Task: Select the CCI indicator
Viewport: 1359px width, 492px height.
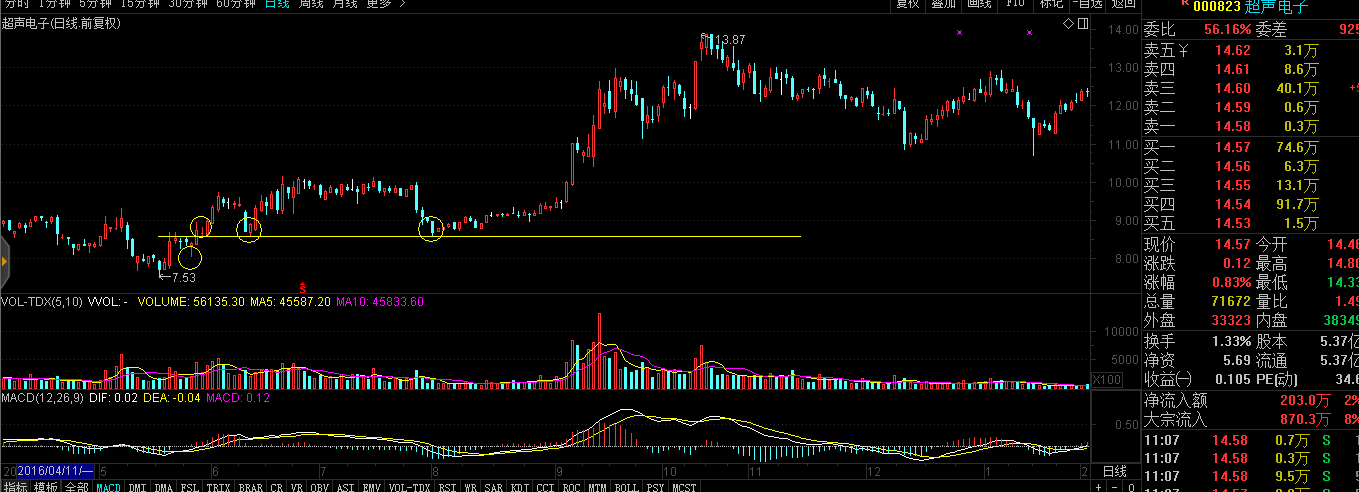Action: coord(546,487)
